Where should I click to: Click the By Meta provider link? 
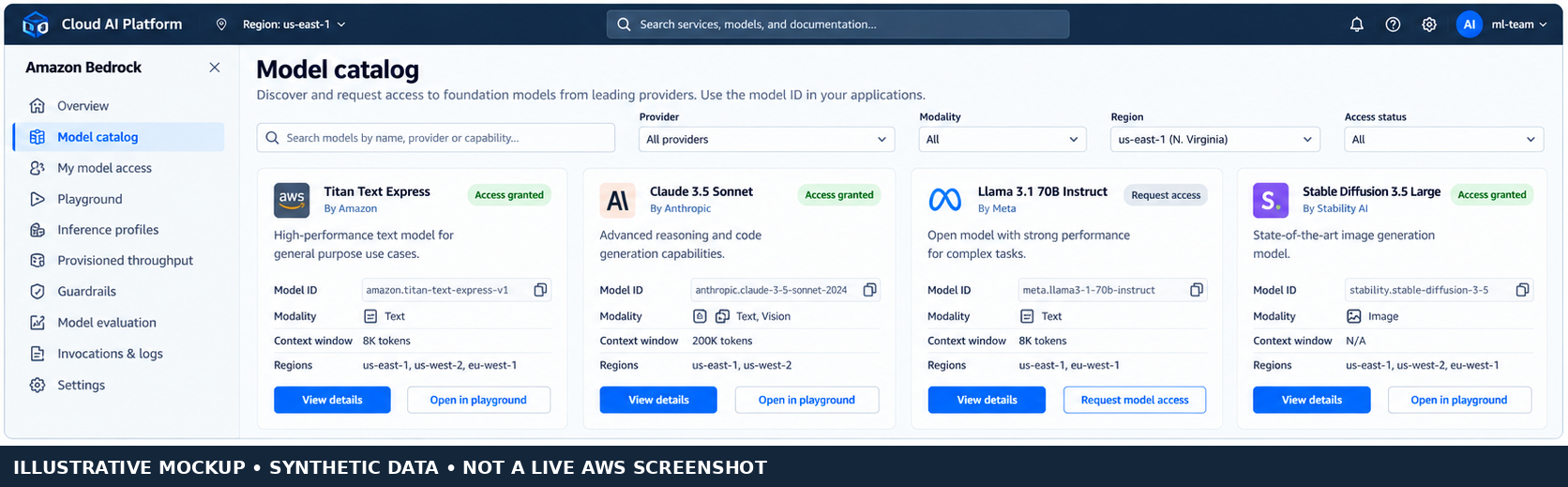point(997,208)
